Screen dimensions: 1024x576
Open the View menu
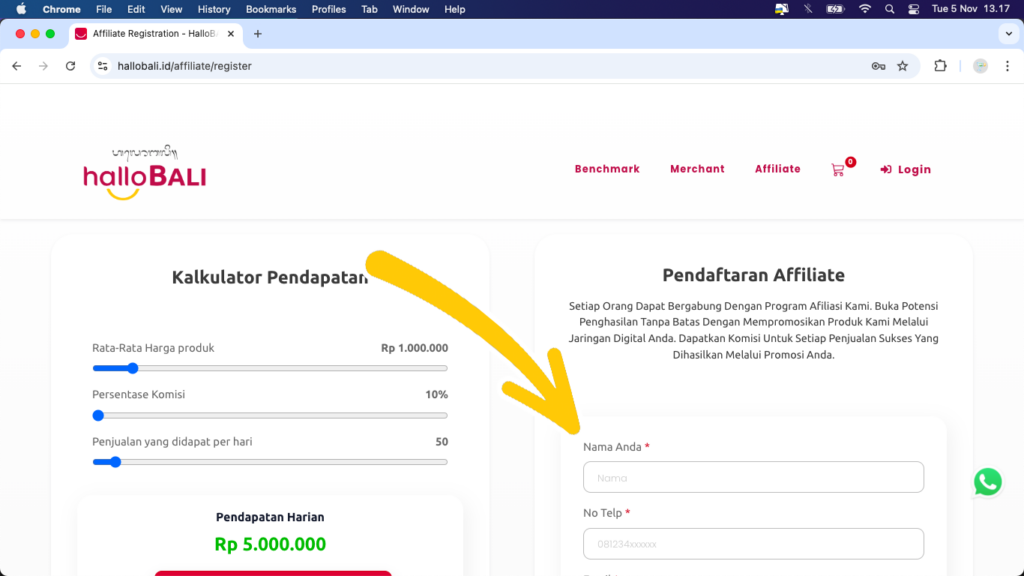171,9
